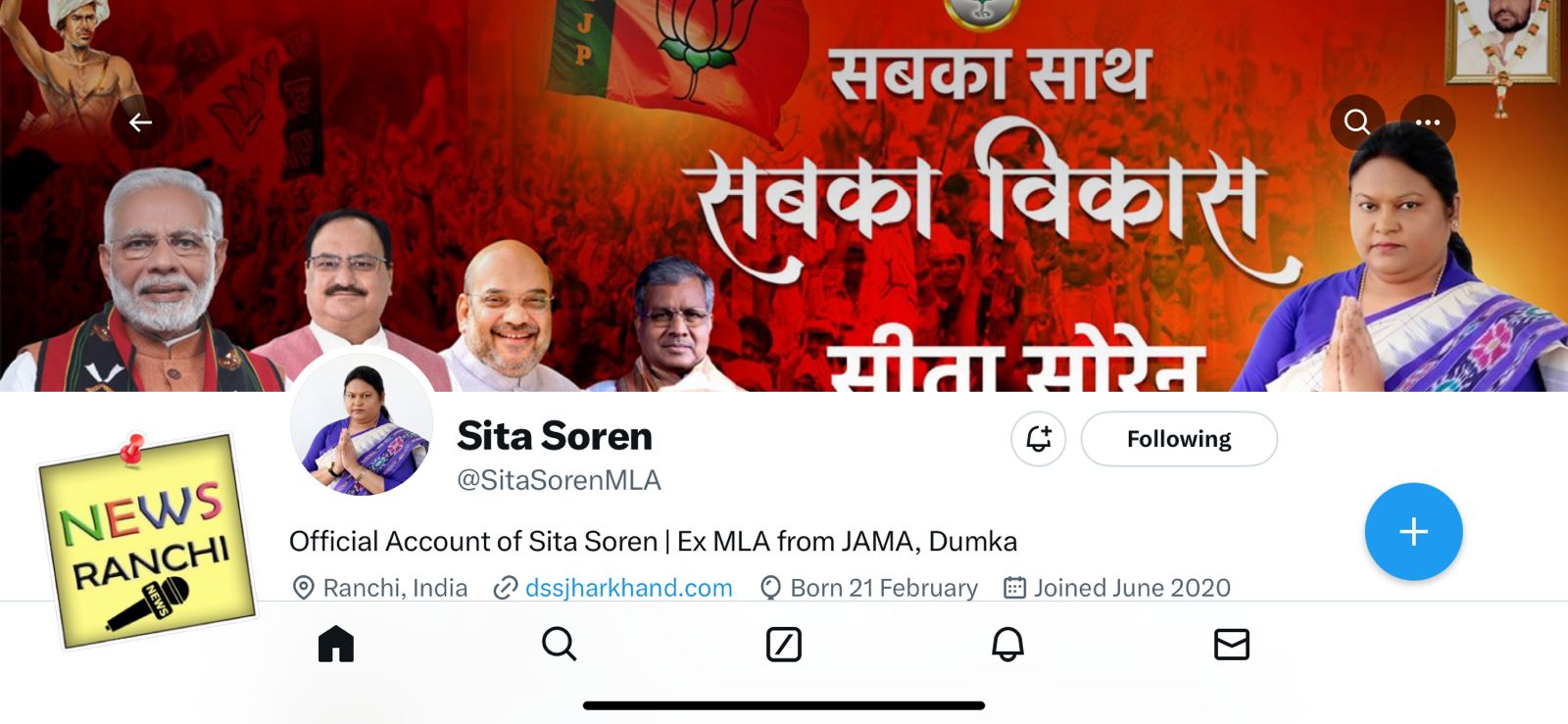Open the Messages envelope tab
This screenshot has width=1568, height=724.
(1232, 645)
